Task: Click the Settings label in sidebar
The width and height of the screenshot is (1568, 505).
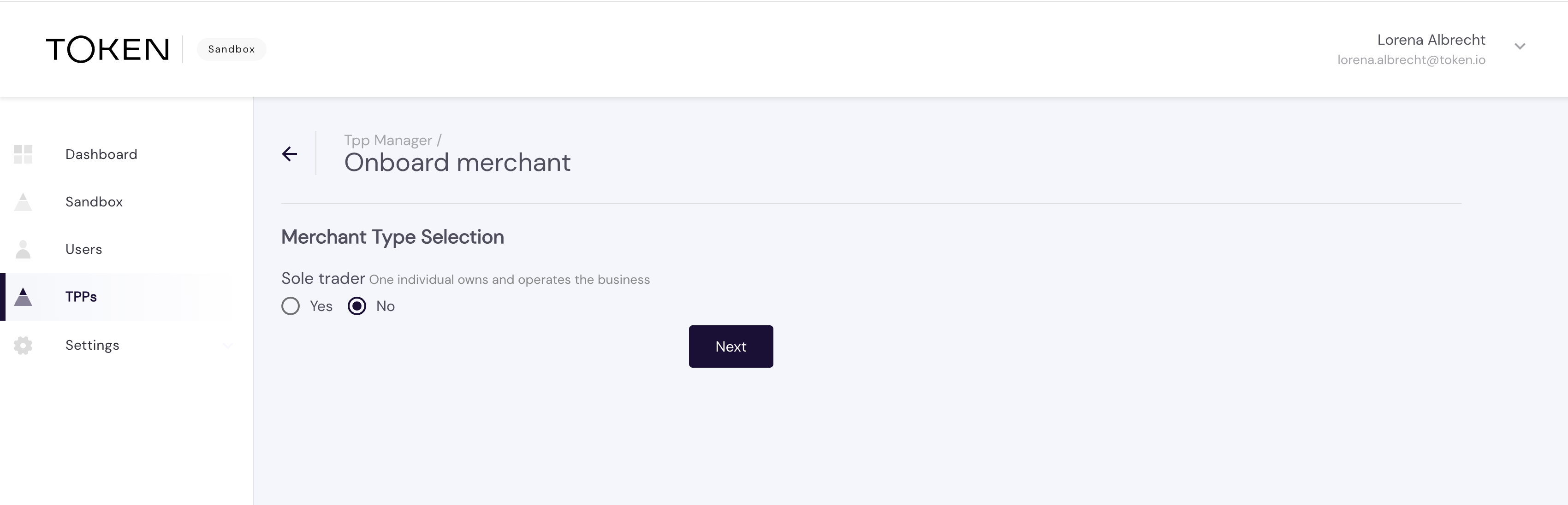Action: (93, 346)
